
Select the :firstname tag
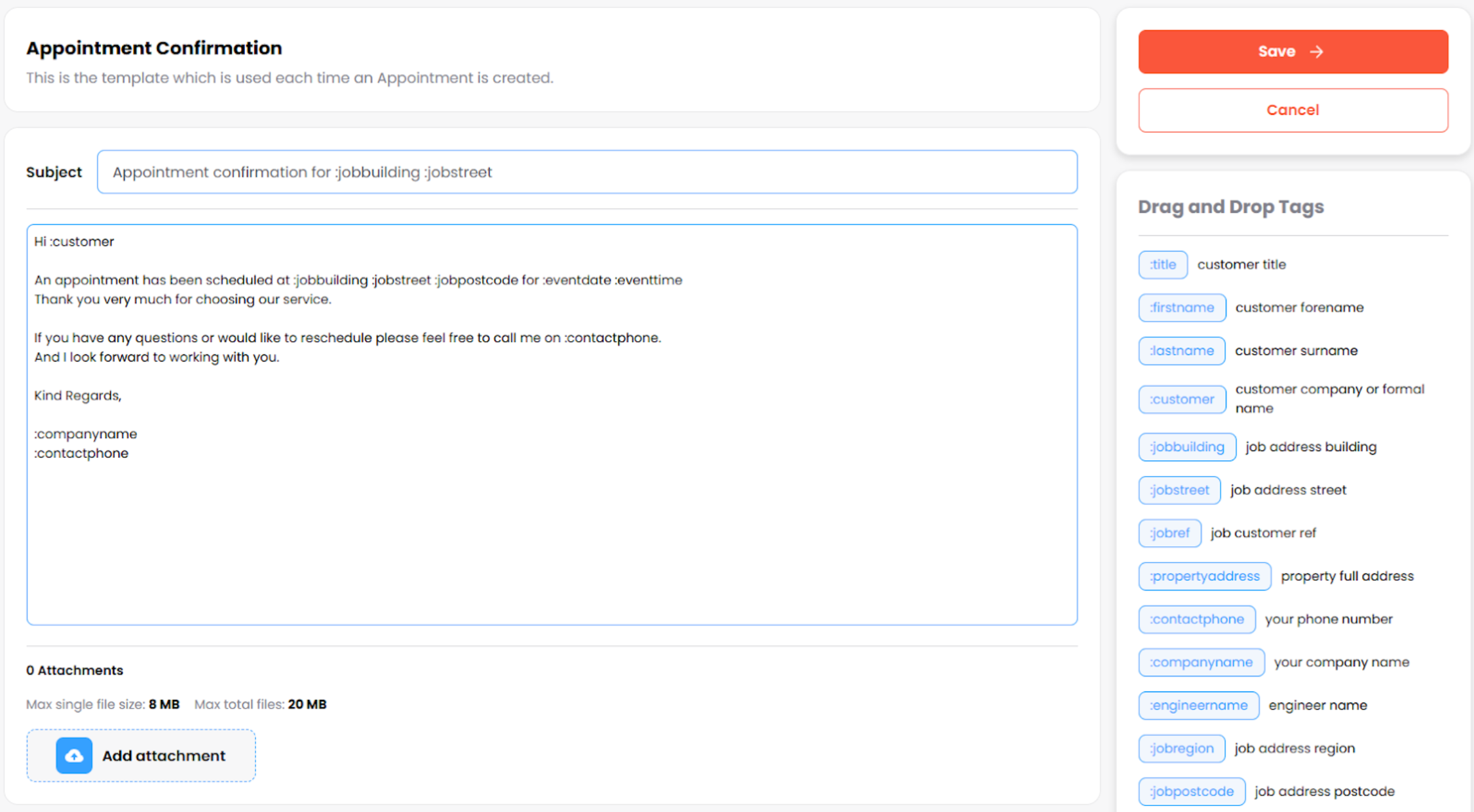(x=1182, y=308)
